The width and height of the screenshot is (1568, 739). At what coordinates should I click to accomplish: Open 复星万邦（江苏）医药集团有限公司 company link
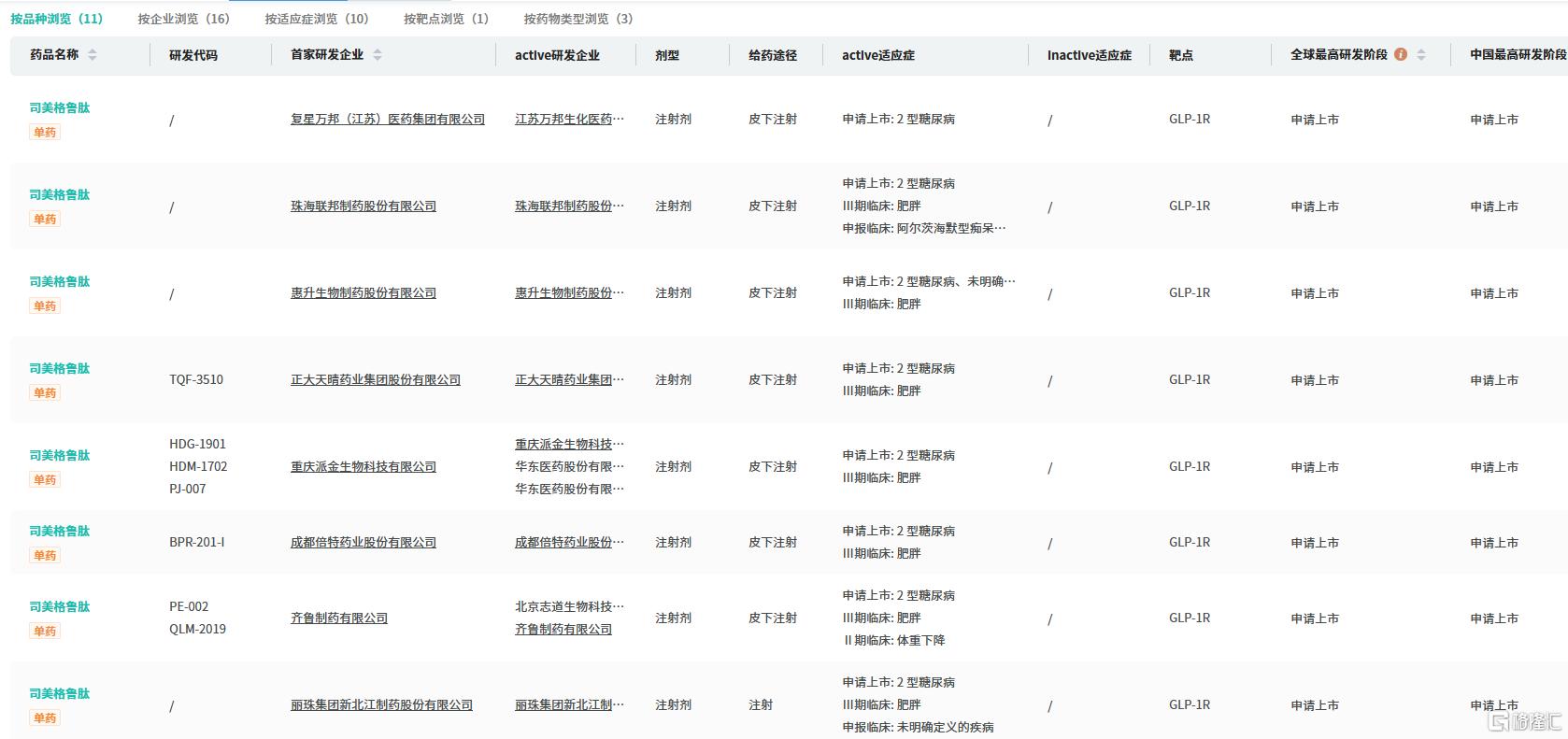click(x=388, y=120)
